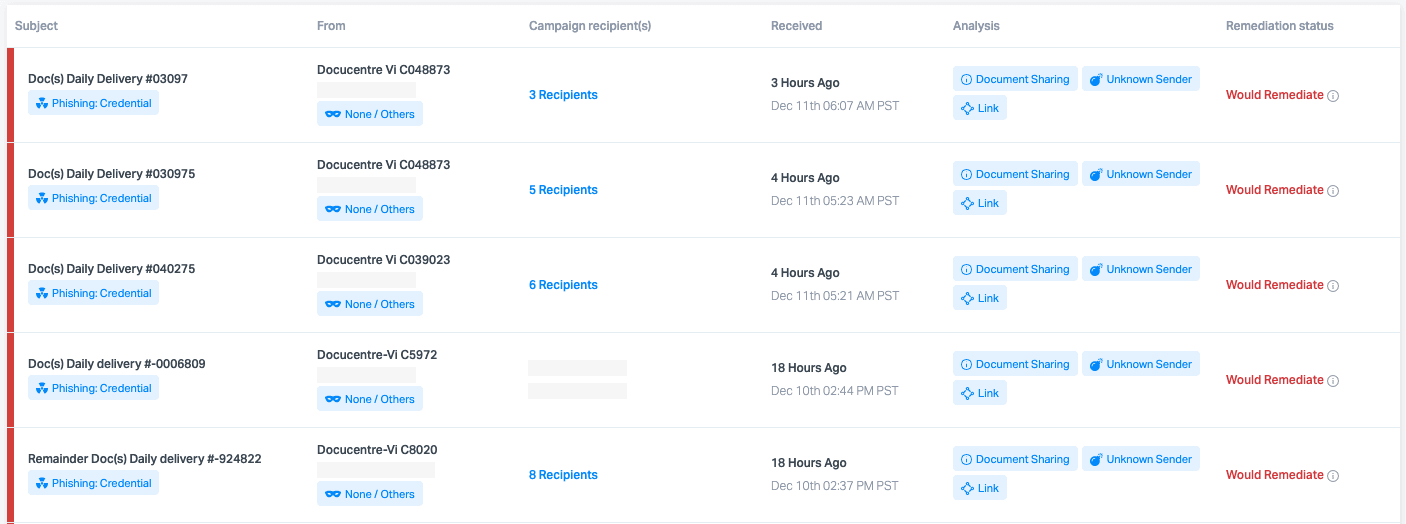Click the Unknown Sender tag in the #03097 row
The width and height of the screenshot is (1406, 524).
coord(1141,79)
